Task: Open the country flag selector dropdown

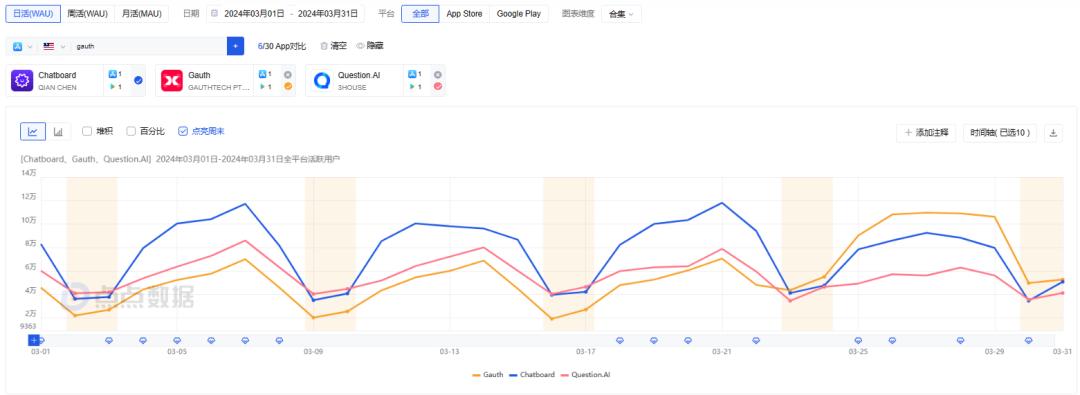Action: (x=53, y=46)
